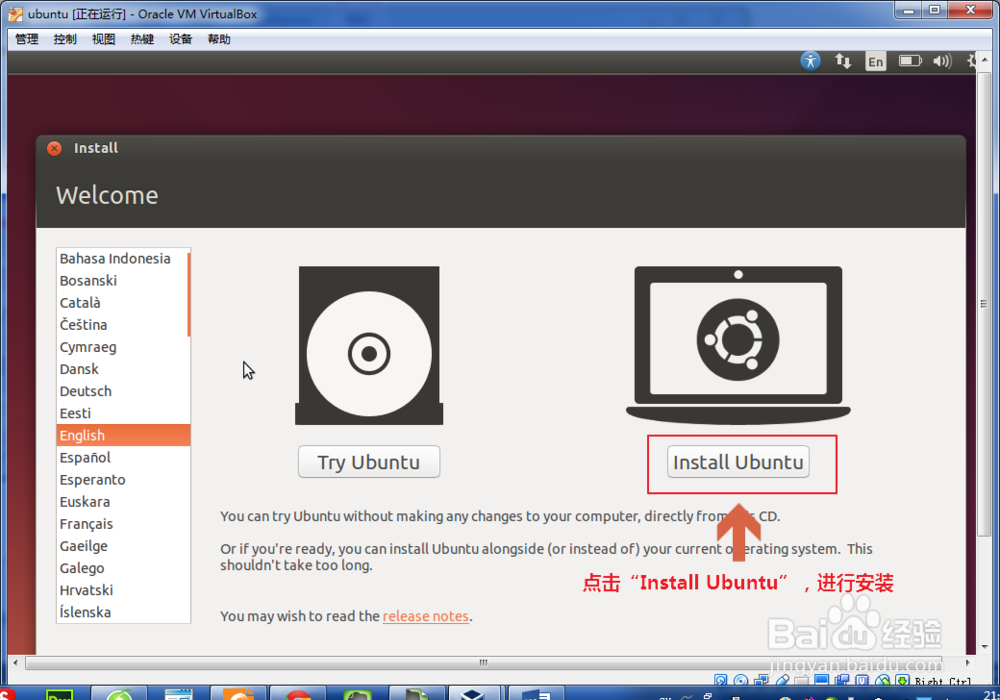Click the Install Ubuntu button
This screenshot has width=1000, height=700.
point(738,462)
